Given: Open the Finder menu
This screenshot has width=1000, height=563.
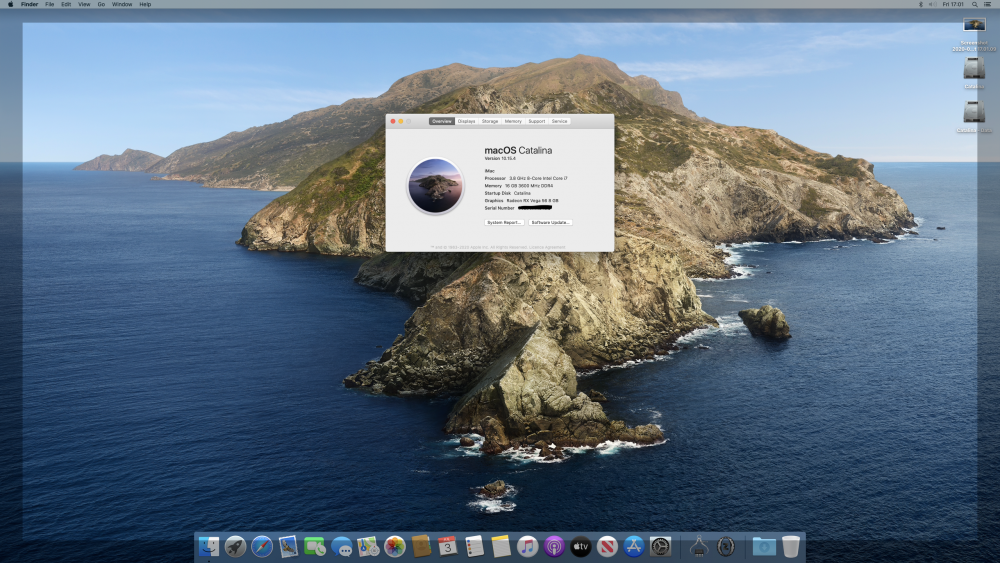Looking at the screenshot, I should pos(29,4).
